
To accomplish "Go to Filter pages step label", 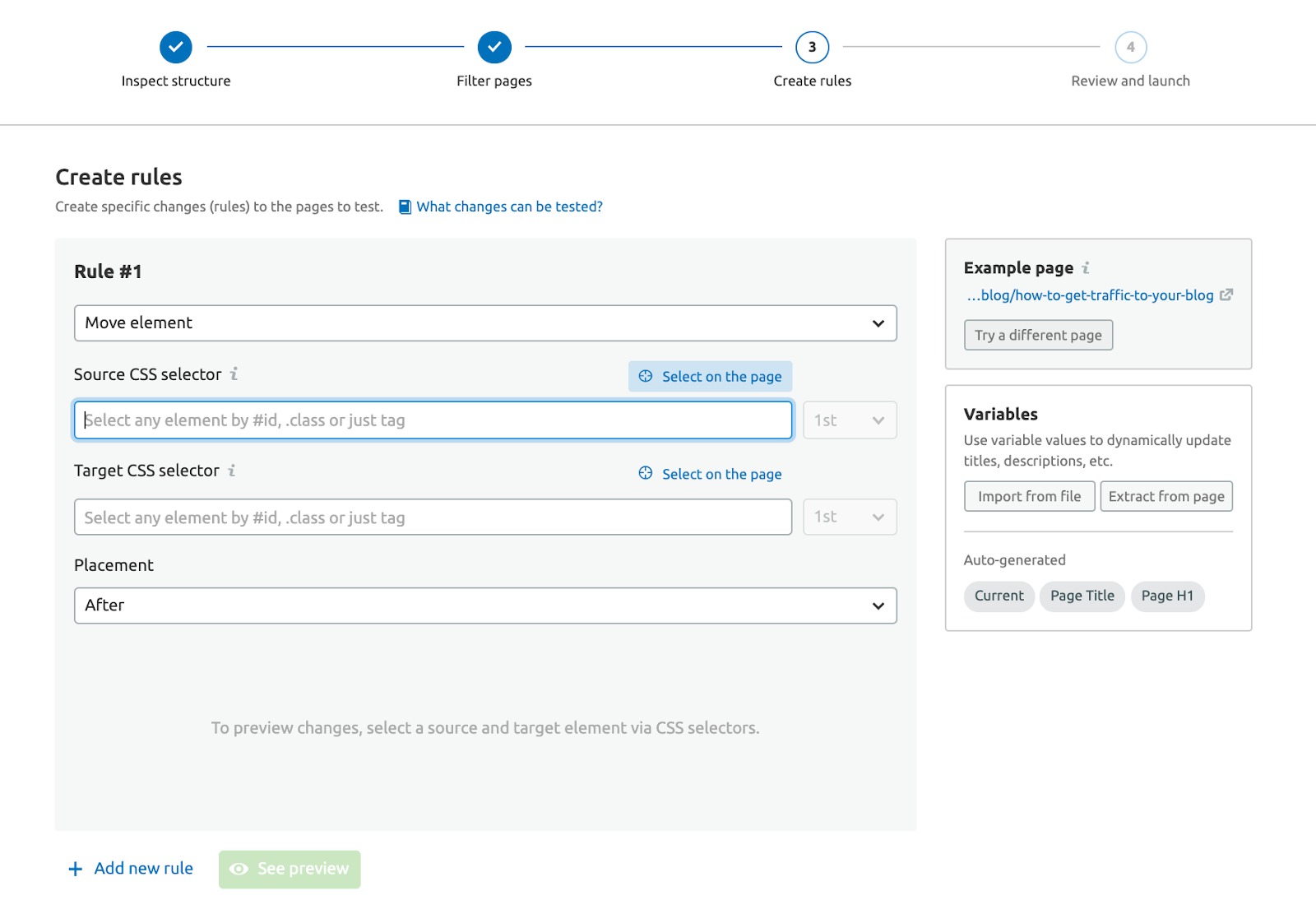I will [494, 81].
